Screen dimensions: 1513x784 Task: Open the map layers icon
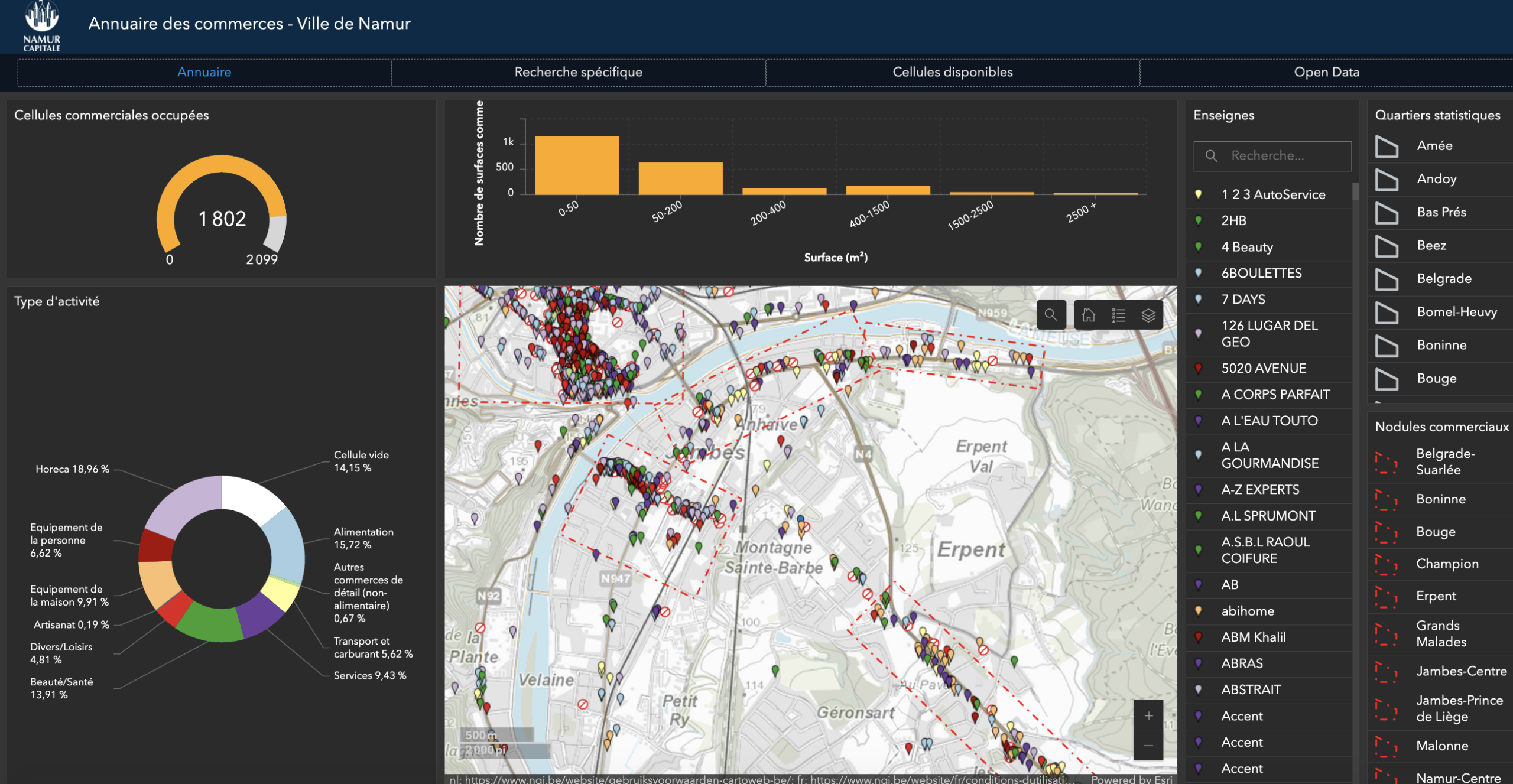click(1148, 315)
